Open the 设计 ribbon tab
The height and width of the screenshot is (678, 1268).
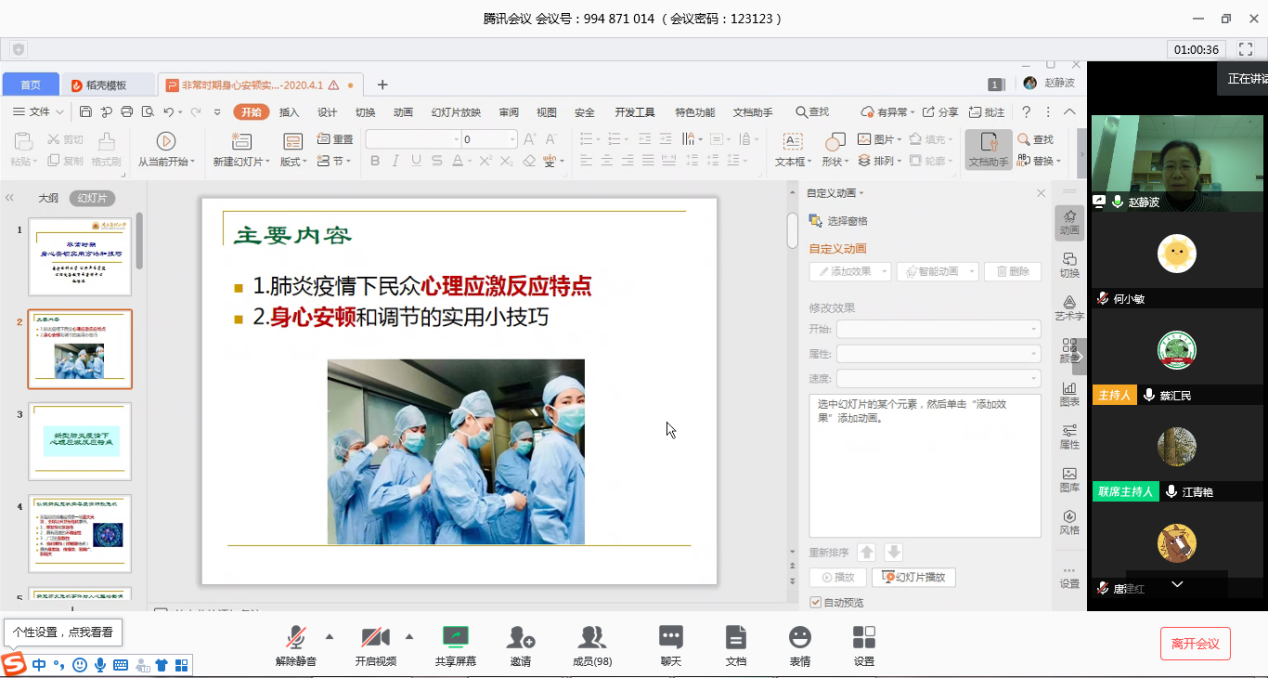point(327,112)
